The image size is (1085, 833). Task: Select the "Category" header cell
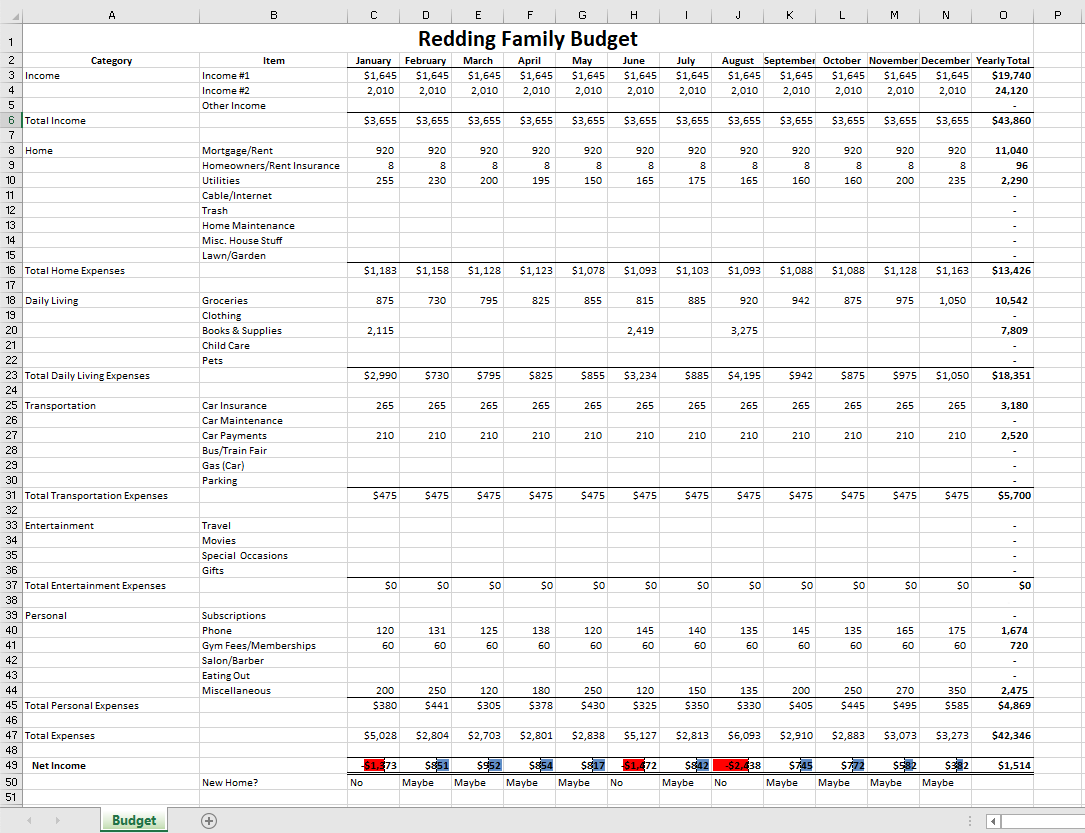point(111,61)
